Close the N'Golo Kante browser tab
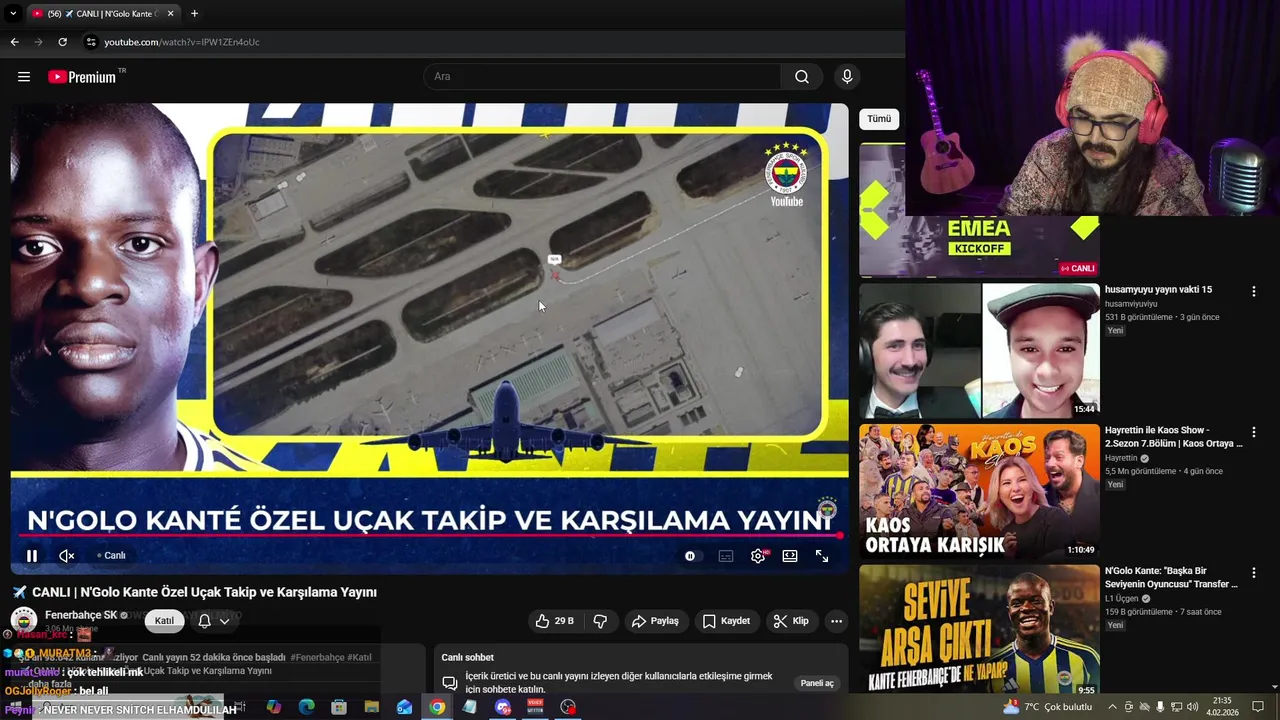 coord(170,13)
